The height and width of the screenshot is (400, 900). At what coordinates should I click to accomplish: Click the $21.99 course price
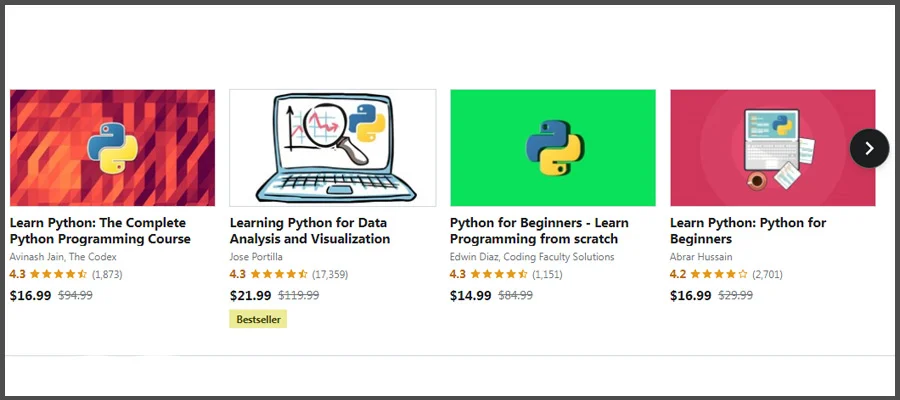[x=250, y=295]
